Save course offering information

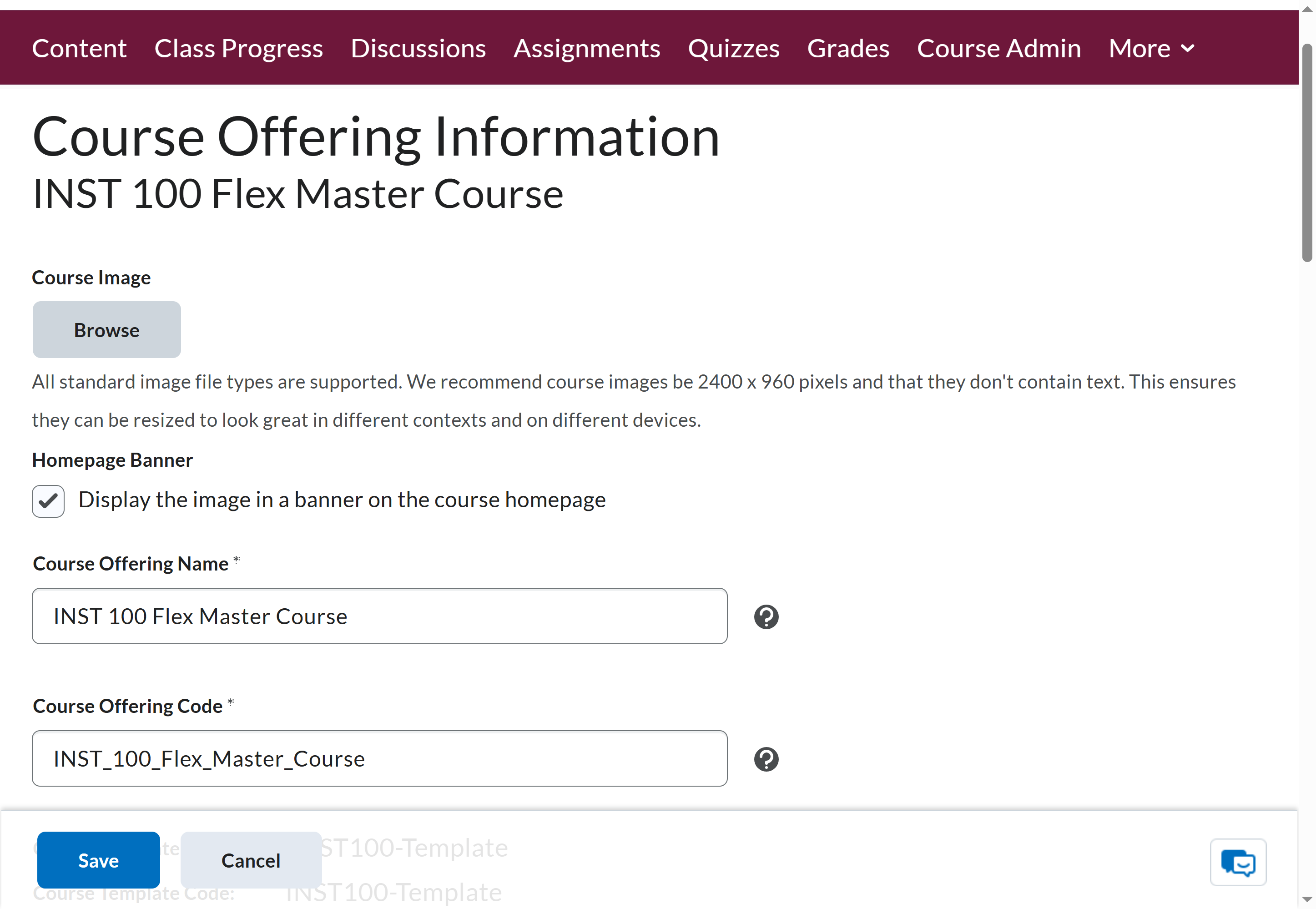[x=99, y=860]
